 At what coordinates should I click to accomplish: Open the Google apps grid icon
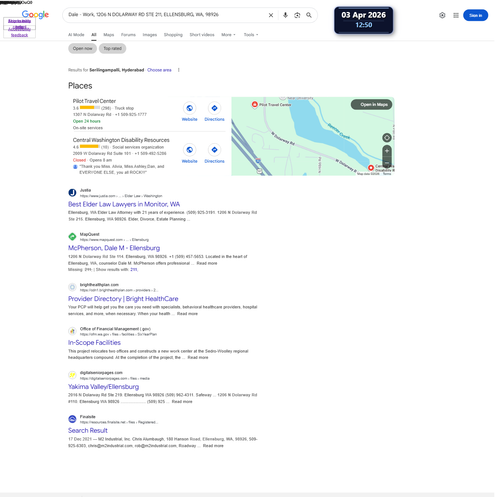(456, 15)
